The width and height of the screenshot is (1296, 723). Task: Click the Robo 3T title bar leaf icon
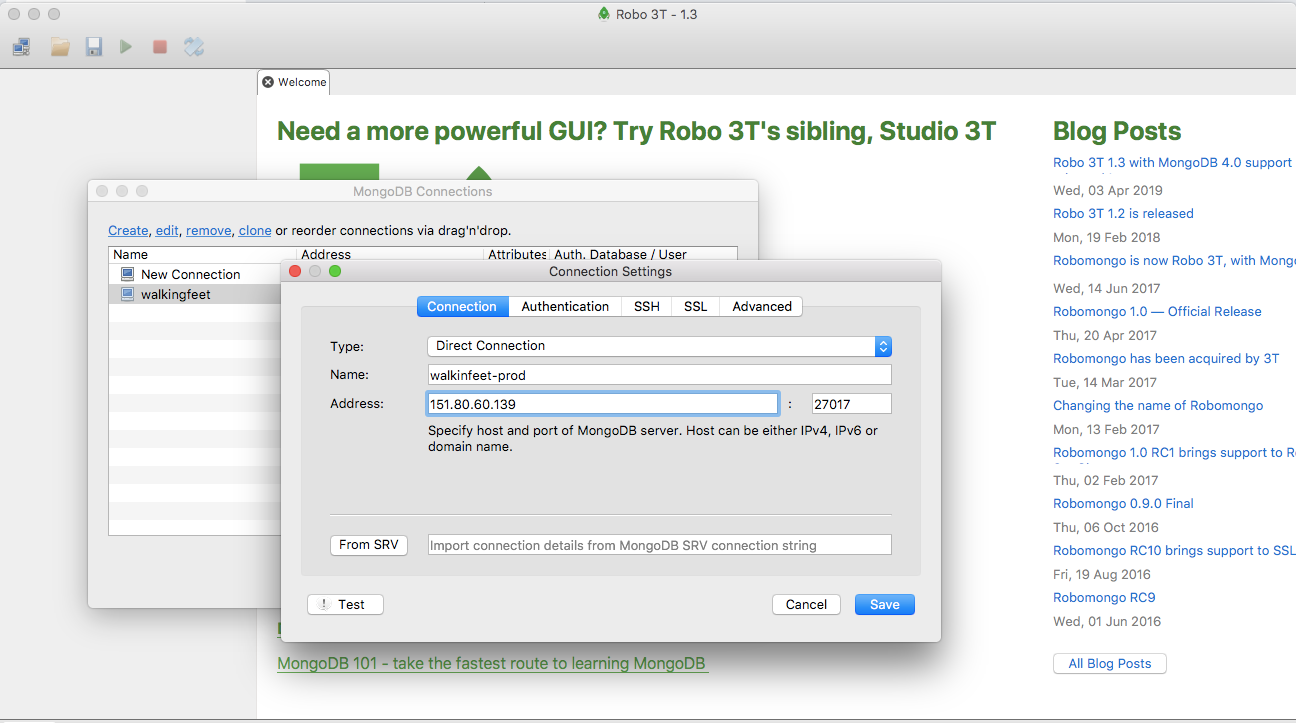tap(604, 14)
